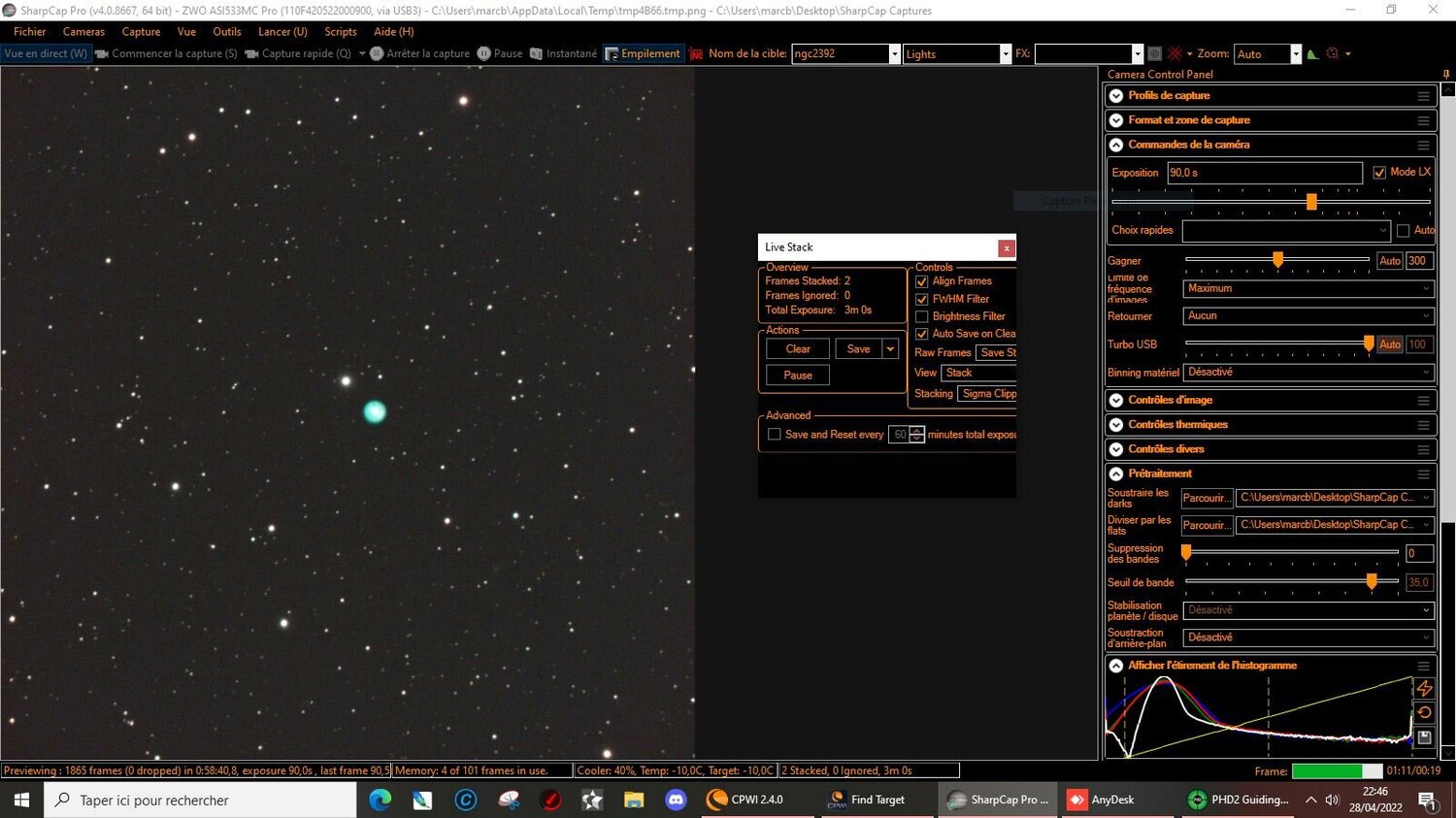Click the reticle/crosshair icon near Zoom
The width and height of the screenshot is (1456, 818).
coord(1331,53)
